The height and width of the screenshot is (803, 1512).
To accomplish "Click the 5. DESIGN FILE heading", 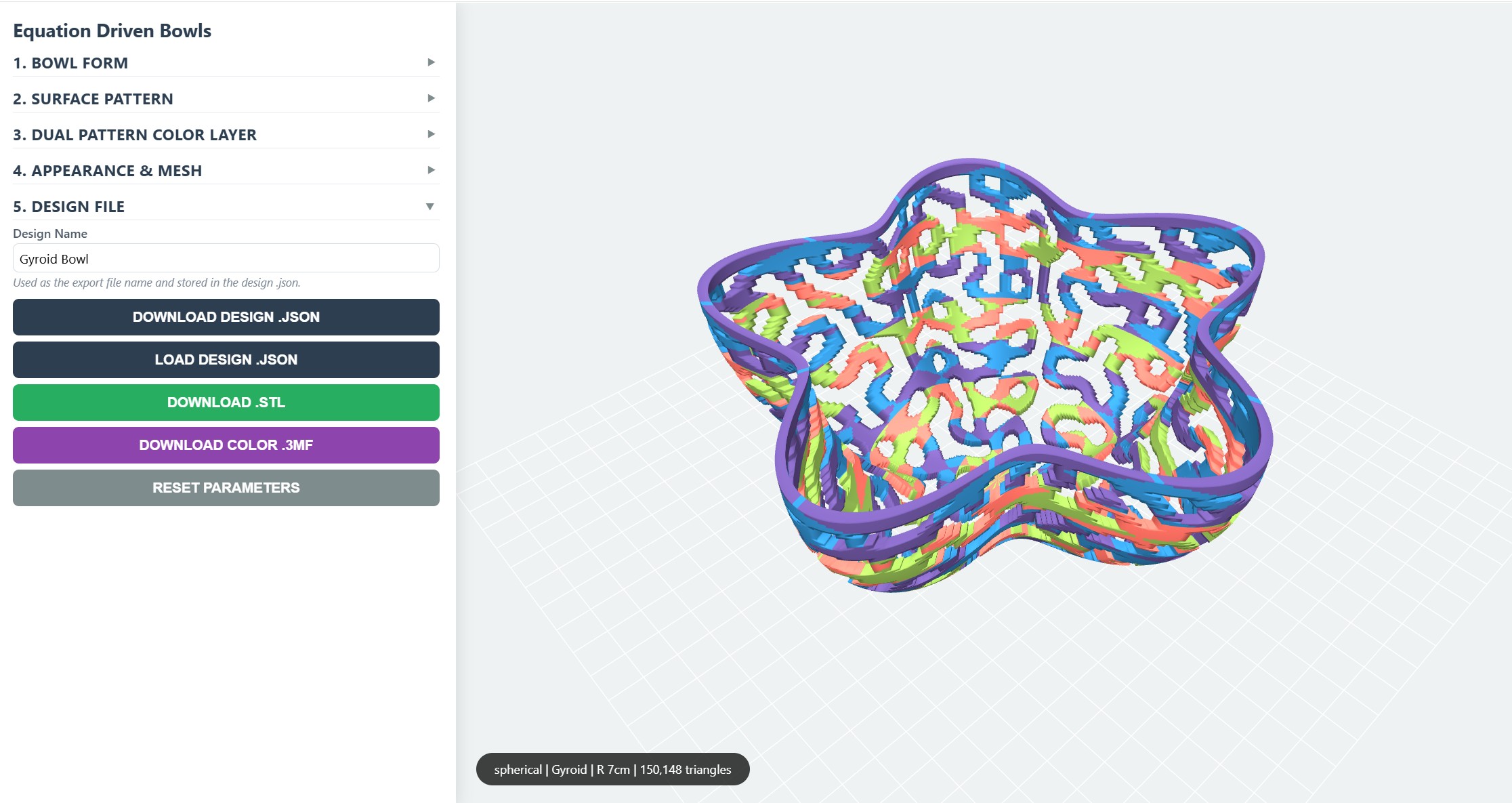I will click(x=68, y=207).
